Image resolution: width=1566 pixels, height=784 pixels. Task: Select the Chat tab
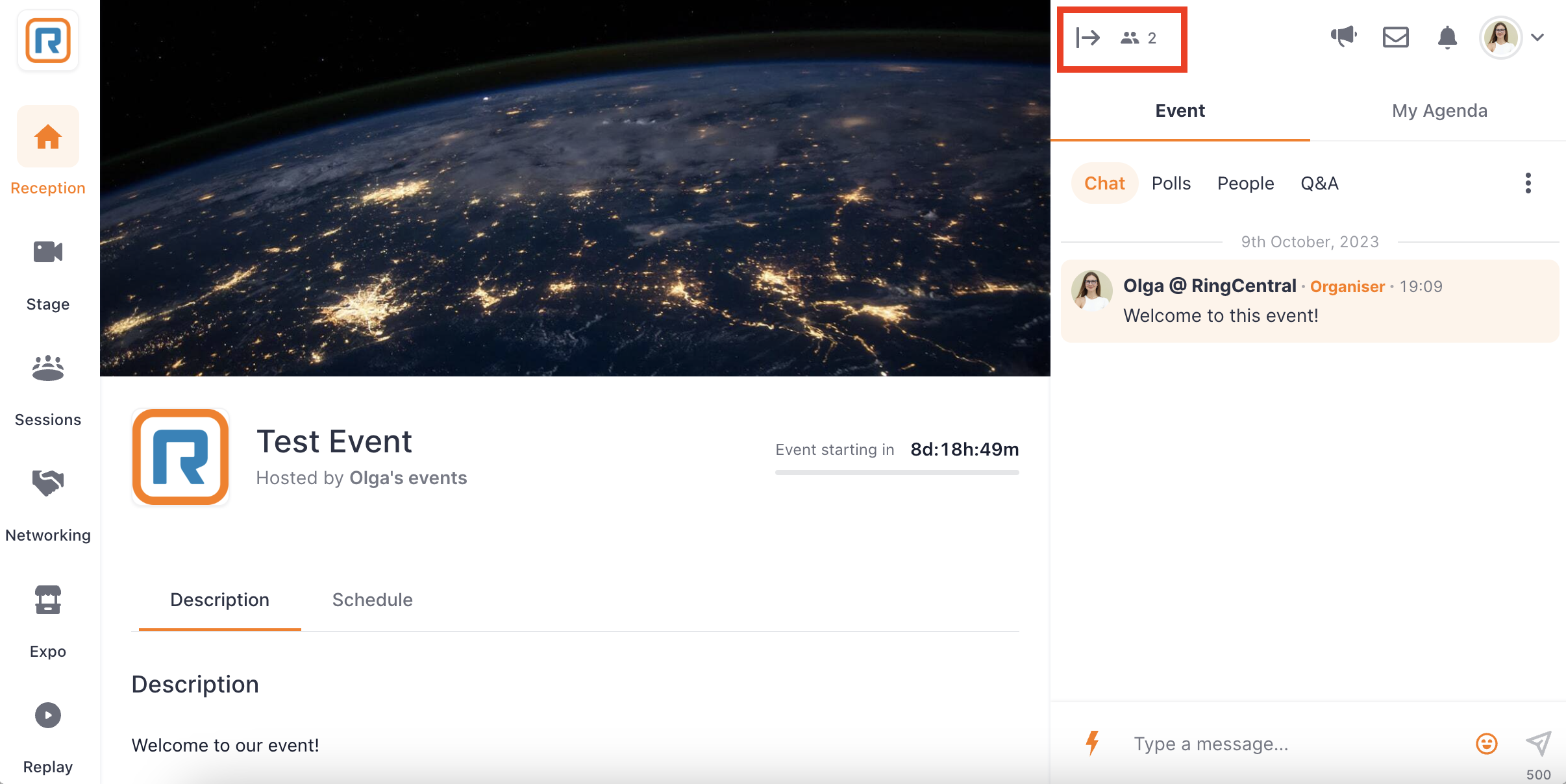coord(1104,183)
